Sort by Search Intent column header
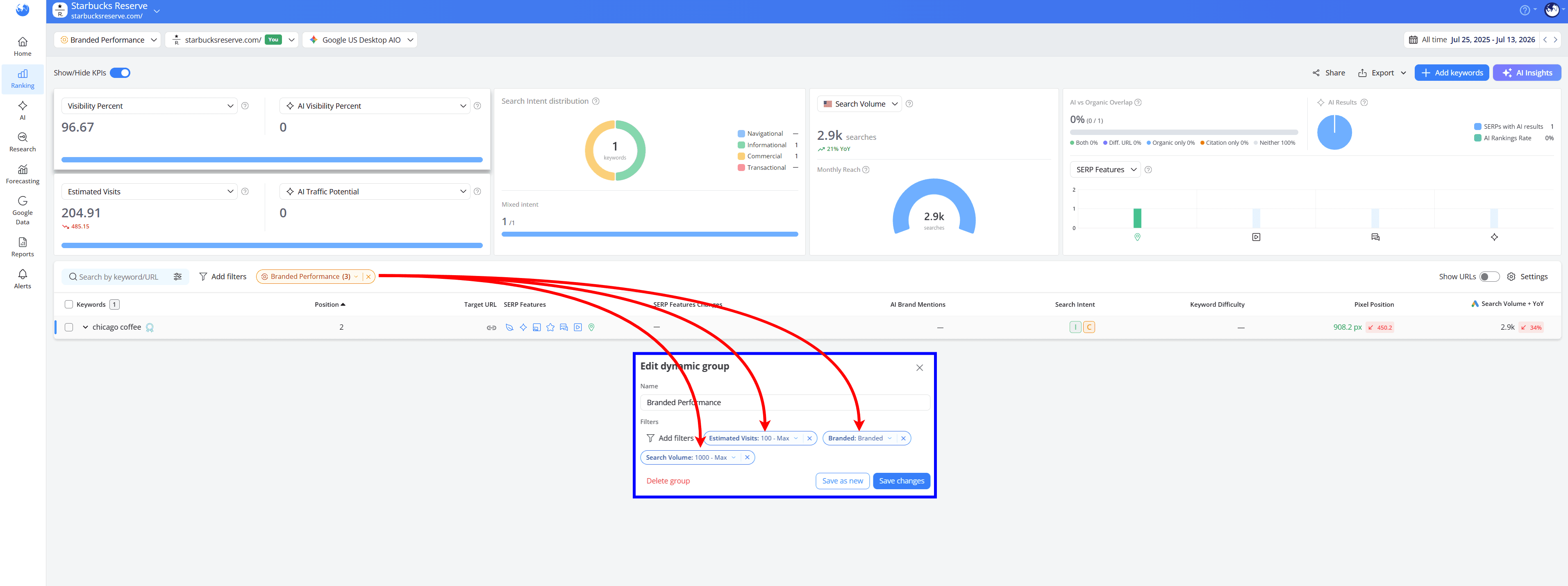 point(1074,305)
